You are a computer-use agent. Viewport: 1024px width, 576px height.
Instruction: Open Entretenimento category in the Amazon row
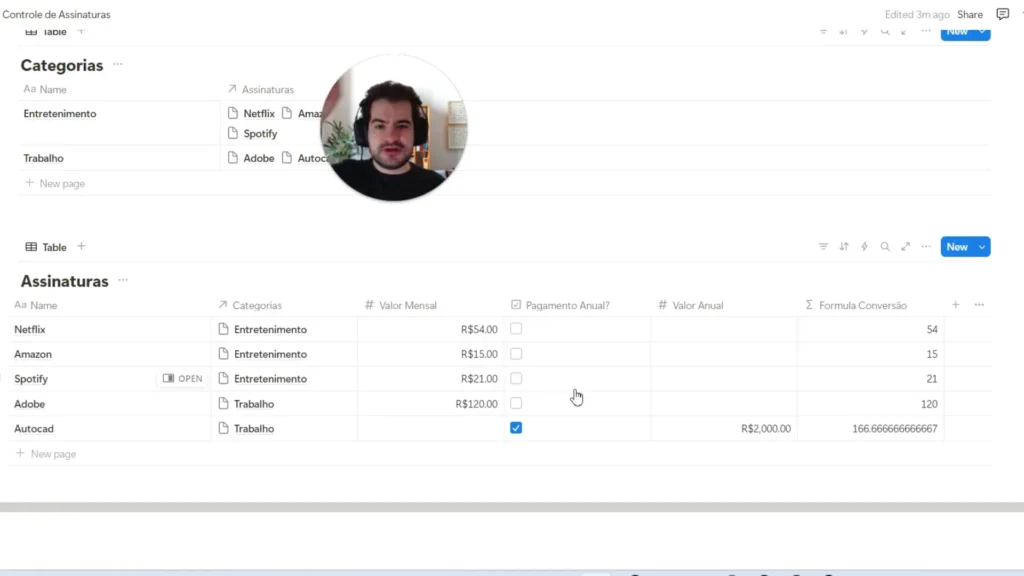coord(263,354)
